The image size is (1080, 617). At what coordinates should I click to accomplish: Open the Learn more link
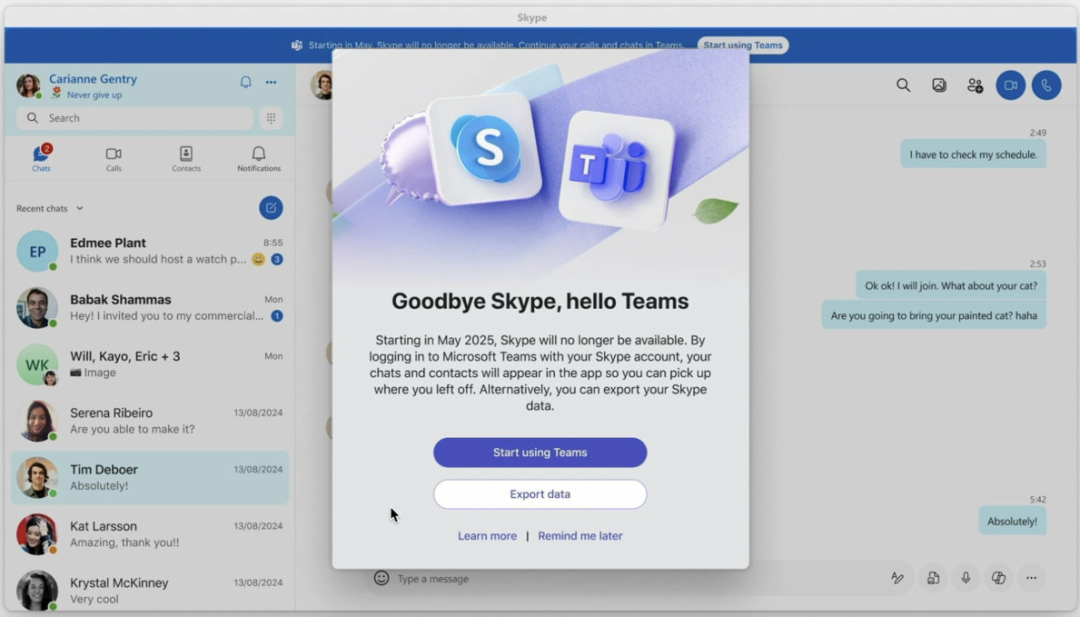(x=487, y=536)
